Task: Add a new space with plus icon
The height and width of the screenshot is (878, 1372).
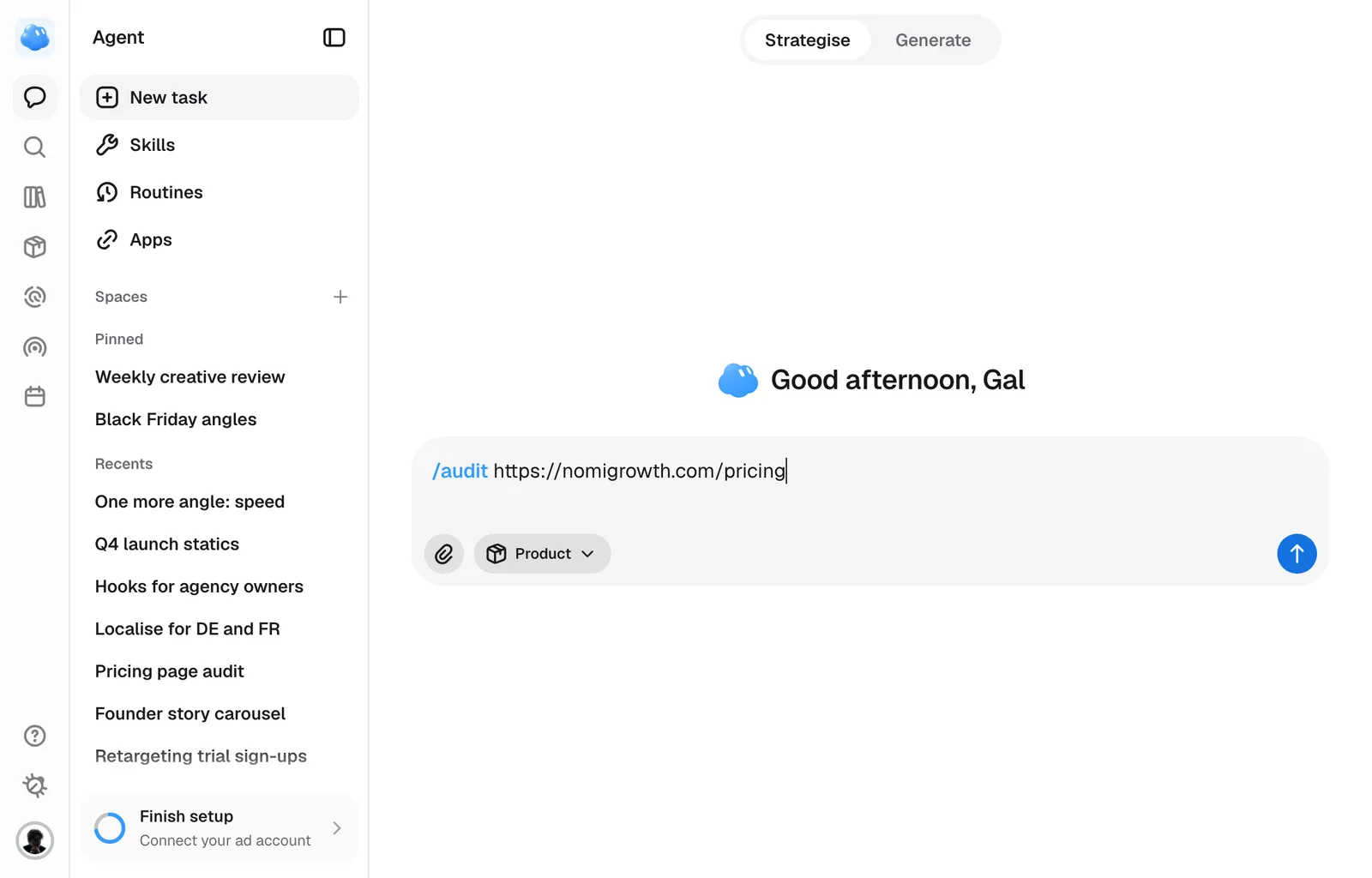Action: click(340, 297)
